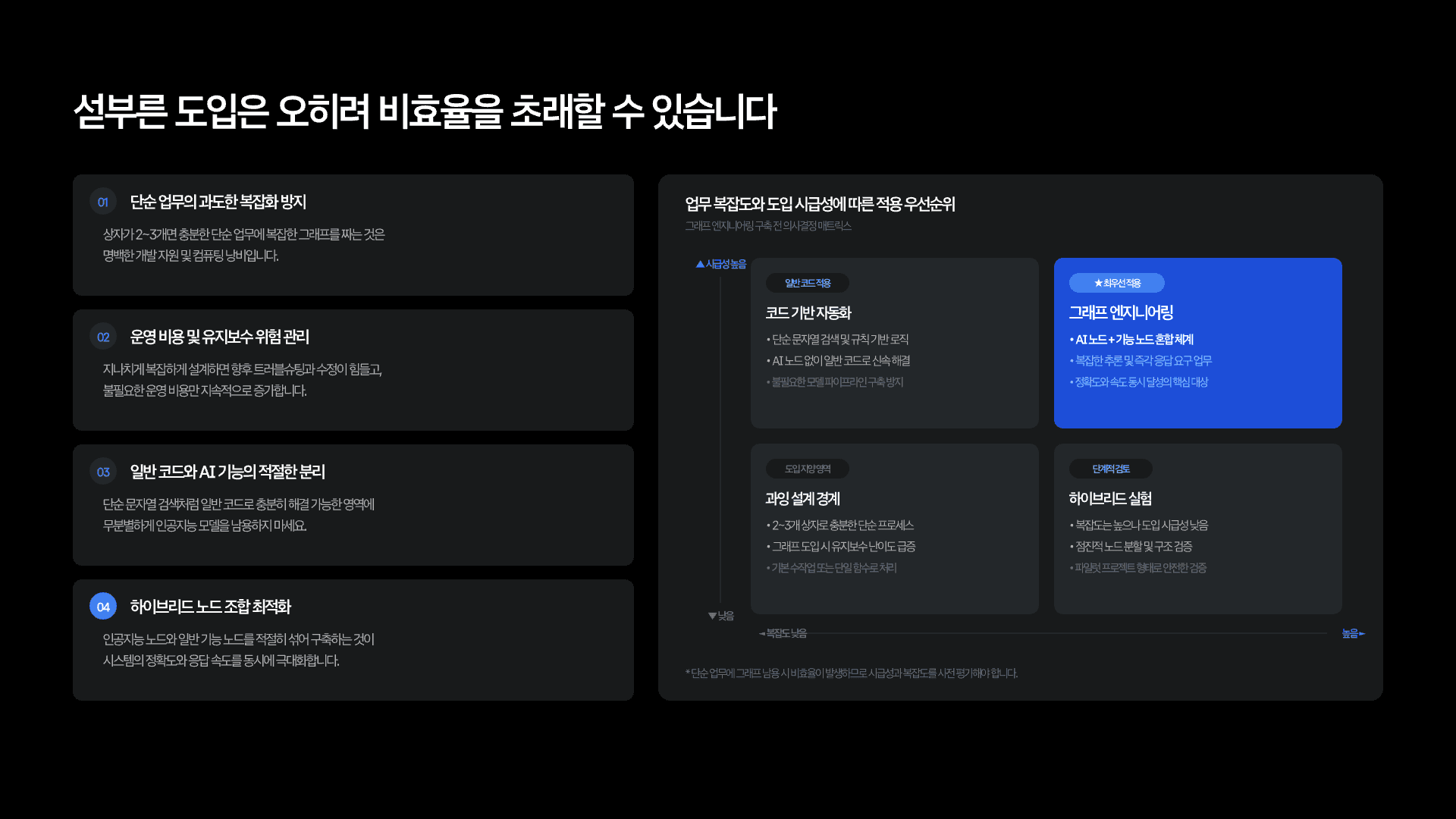
Task: Click bullet '그래프 도입 시 유지보수 난이도 급증'
Action: pyautogui.click(x=841, y=547)
